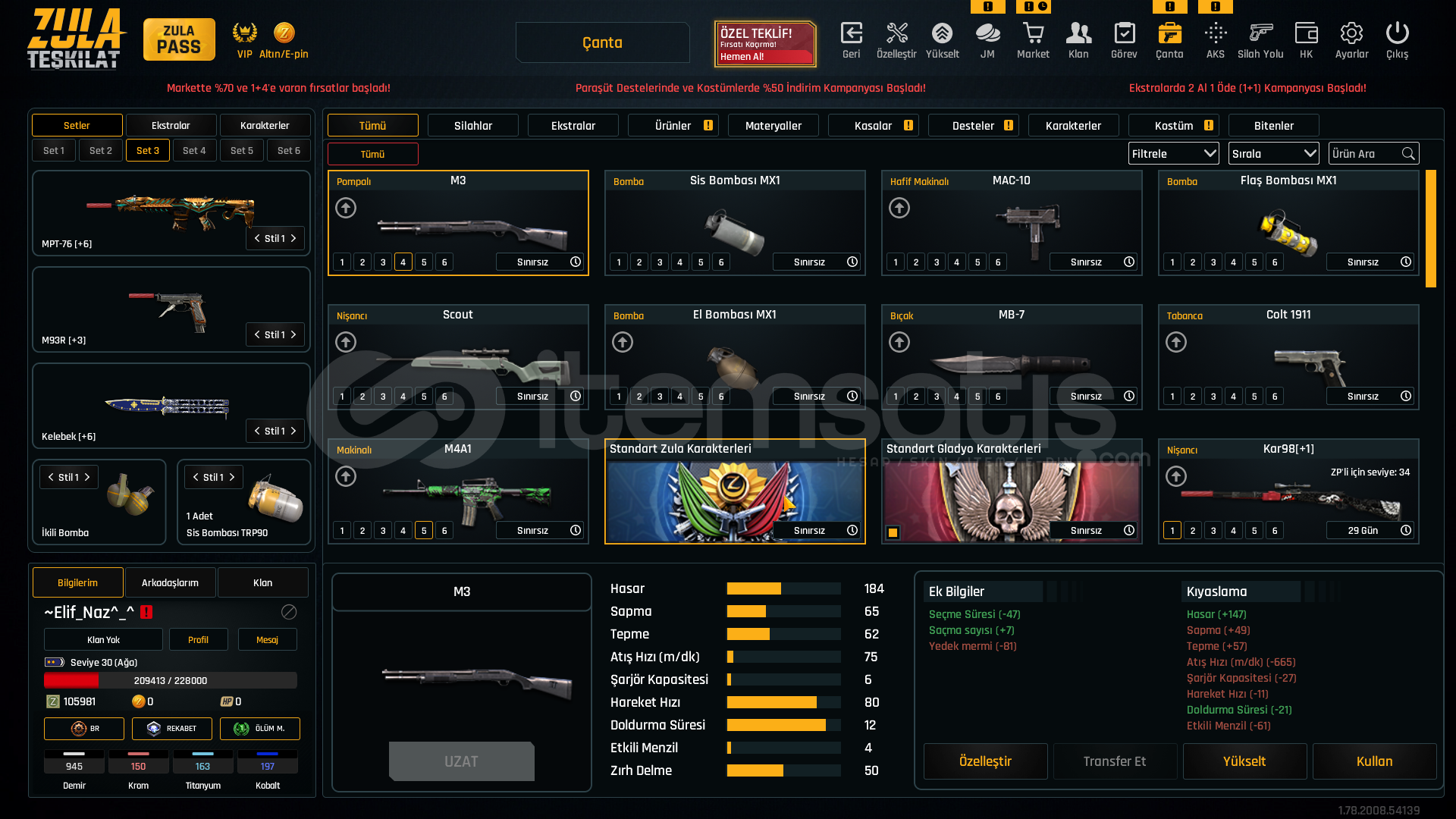This screenshot has height=819, width=1456.
Task: Toggle set slot 5 on M3 card
Action: click(424, 262)
